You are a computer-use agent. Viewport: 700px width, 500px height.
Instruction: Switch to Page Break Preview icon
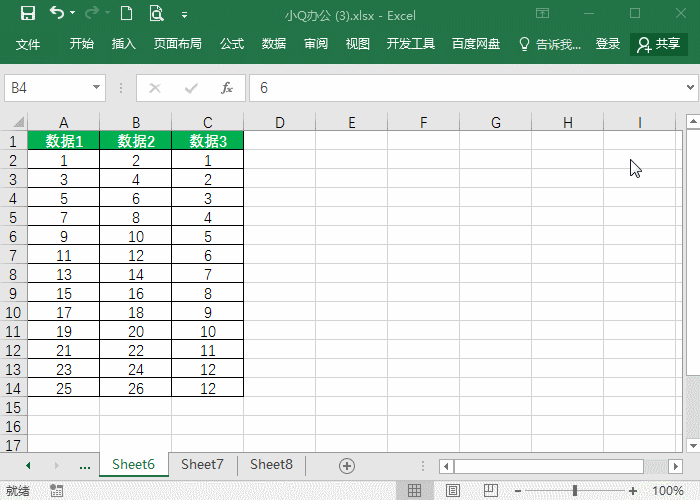pos(491,491)
